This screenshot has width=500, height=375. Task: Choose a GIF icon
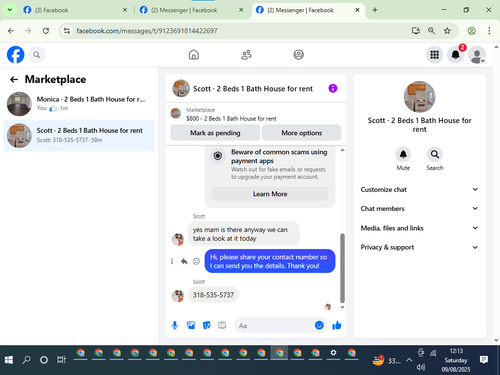click(222, 325)
